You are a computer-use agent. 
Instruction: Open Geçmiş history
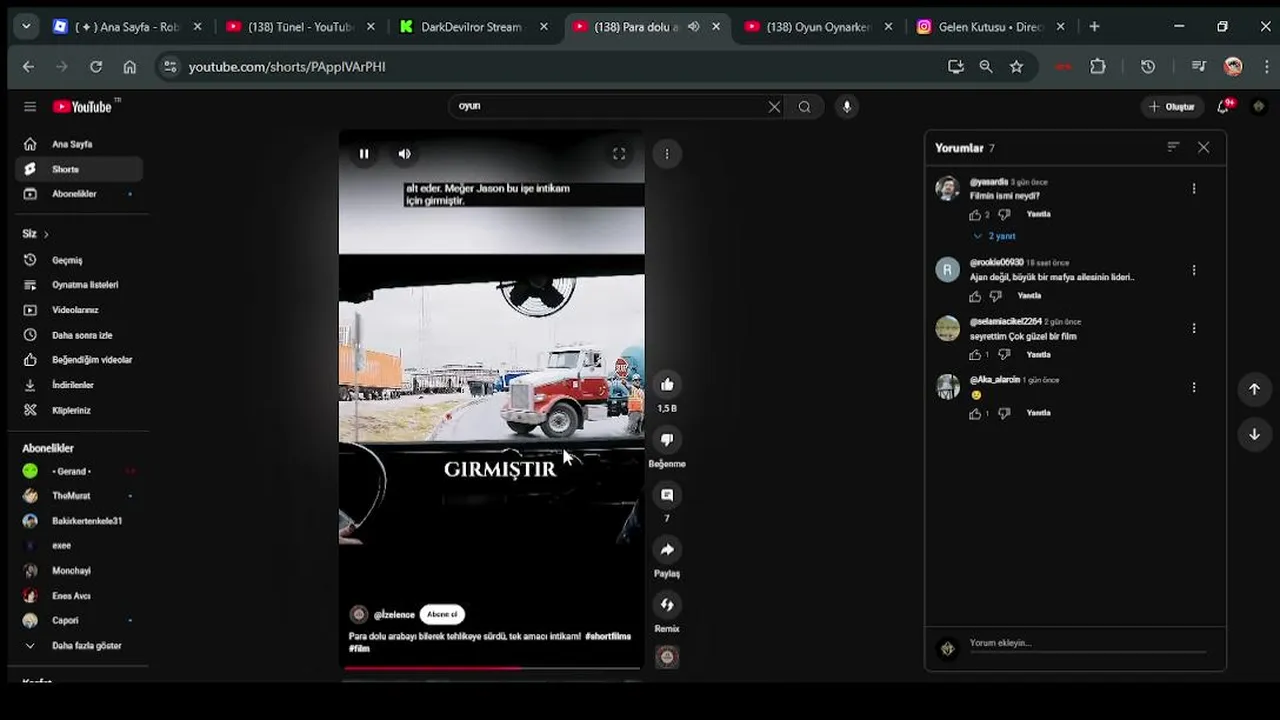click(79, 260)
